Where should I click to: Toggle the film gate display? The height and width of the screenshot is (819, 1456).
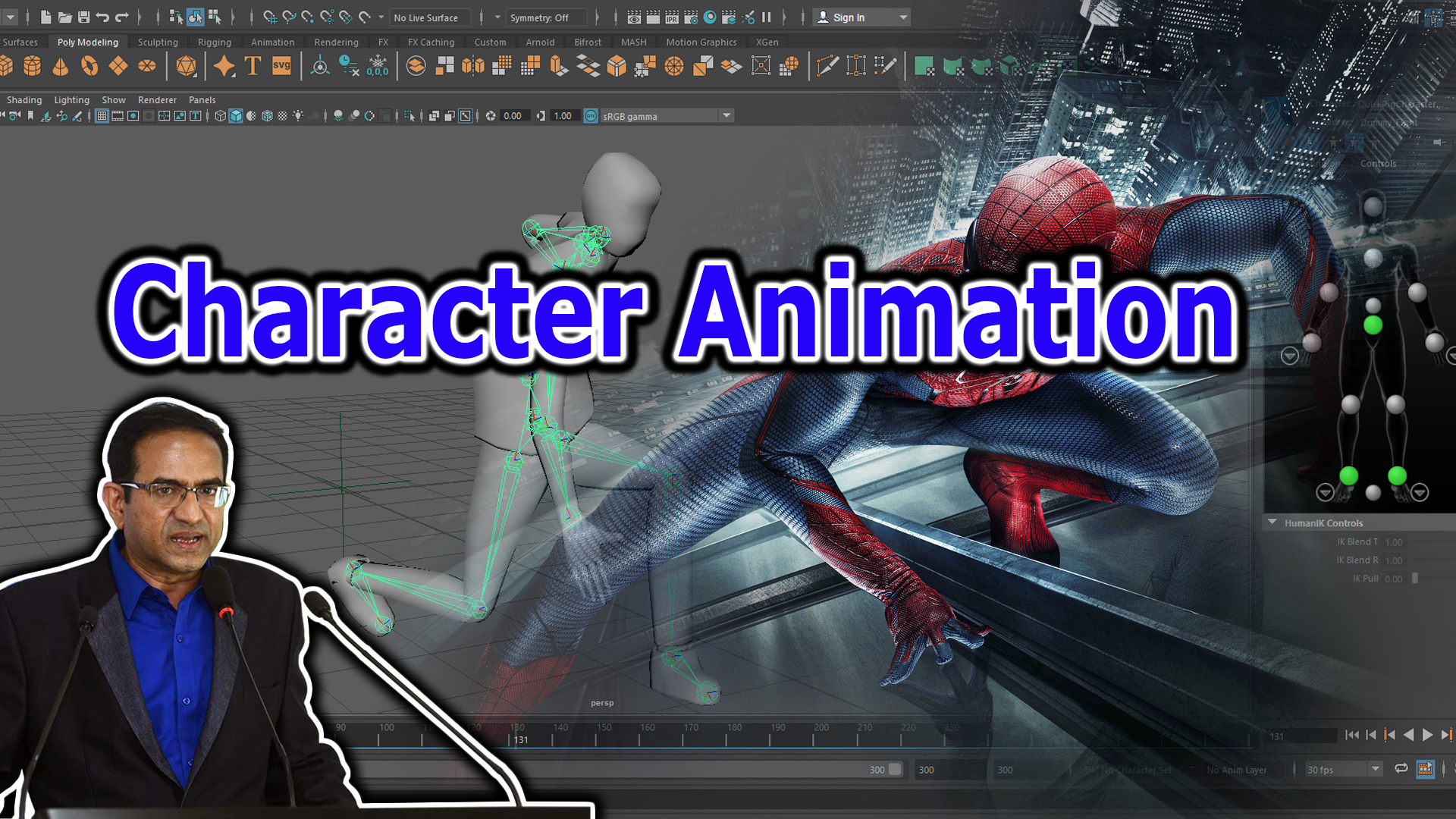[x=118, y=116]
